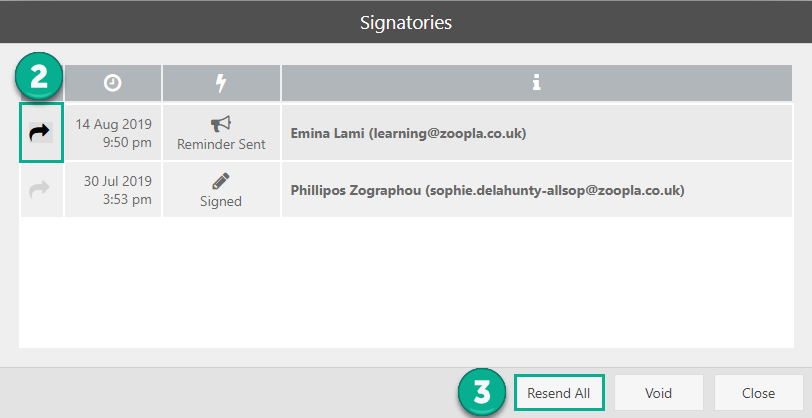Click the green step 2 badge
This screenshot has width=812, height=418.
click(x=39, y=77)
